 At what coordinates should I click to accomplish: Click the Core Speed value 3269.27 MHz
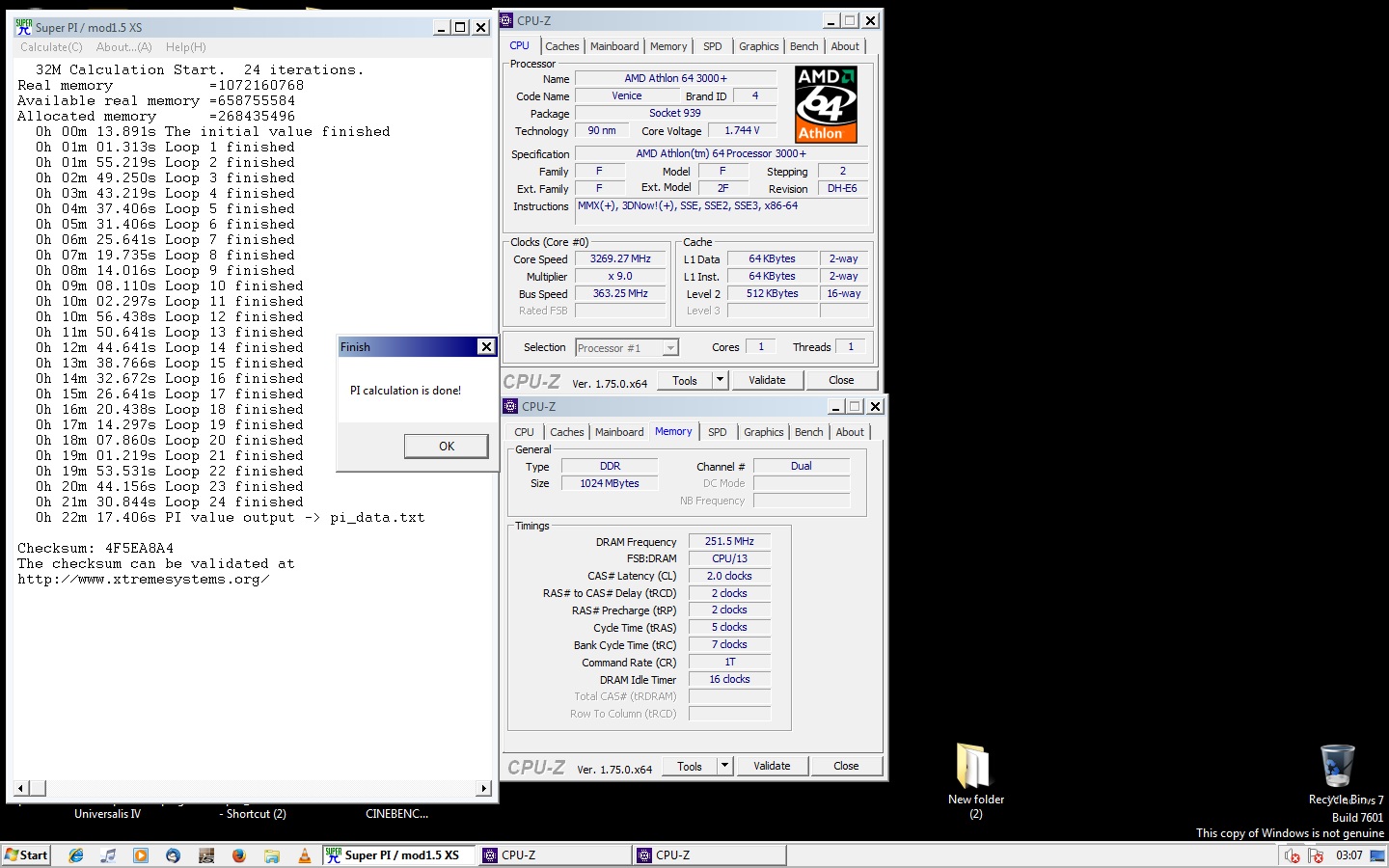pos(620,258)
